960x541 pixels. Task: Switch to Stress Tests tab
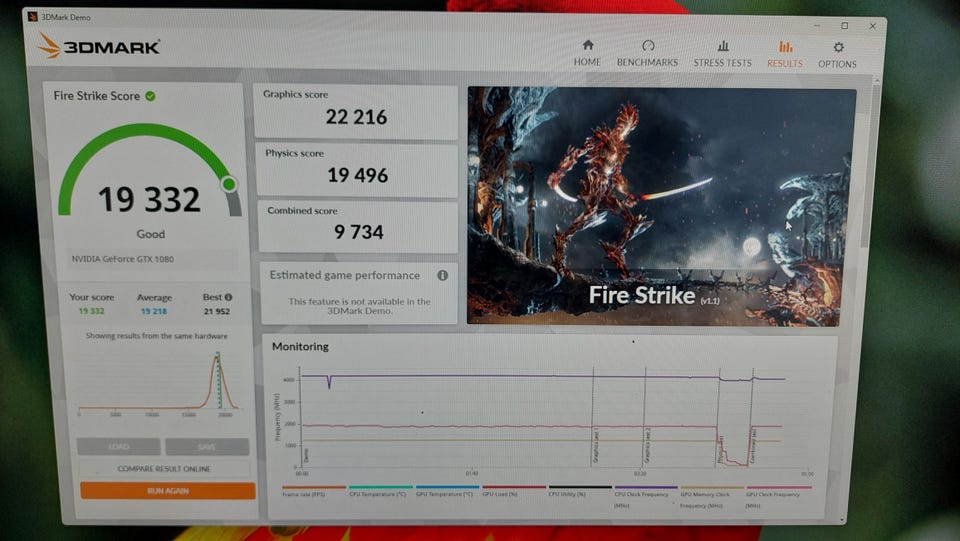click(722, 54)
